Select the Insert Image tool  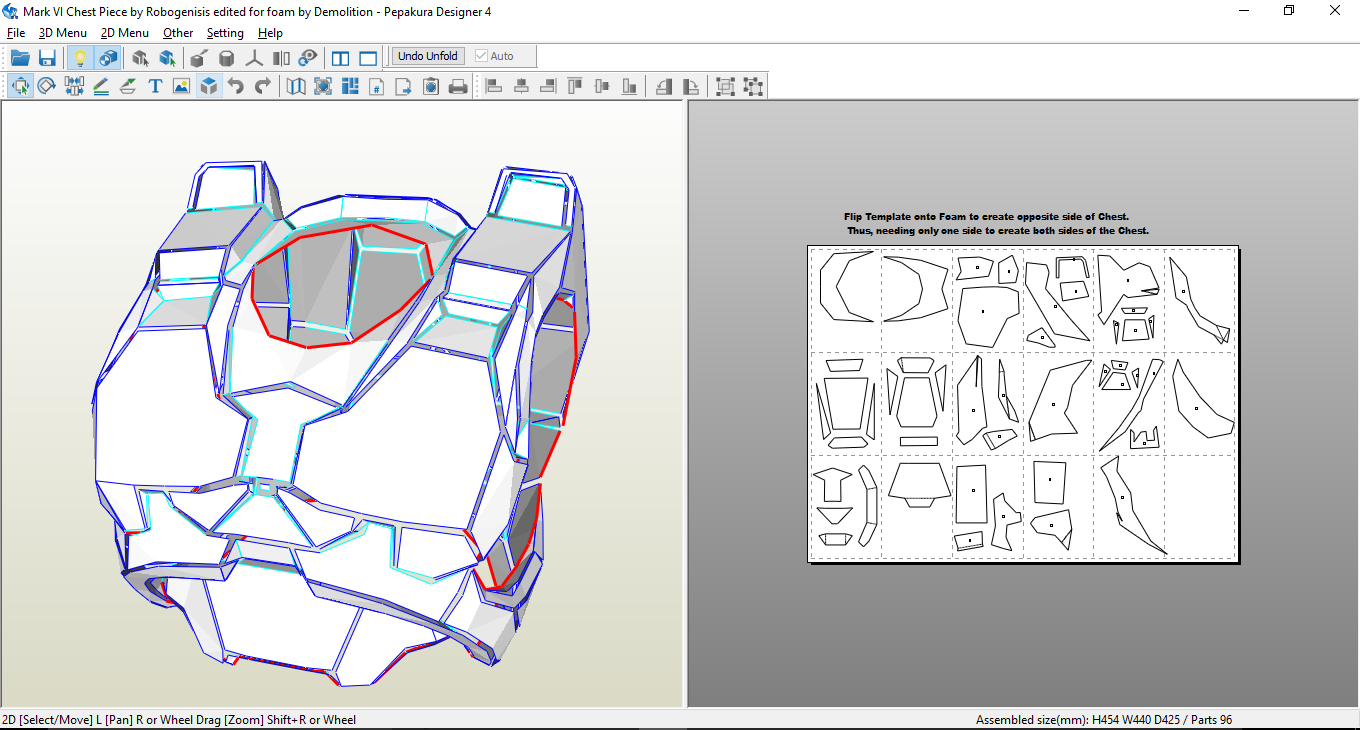coord(181,86)
